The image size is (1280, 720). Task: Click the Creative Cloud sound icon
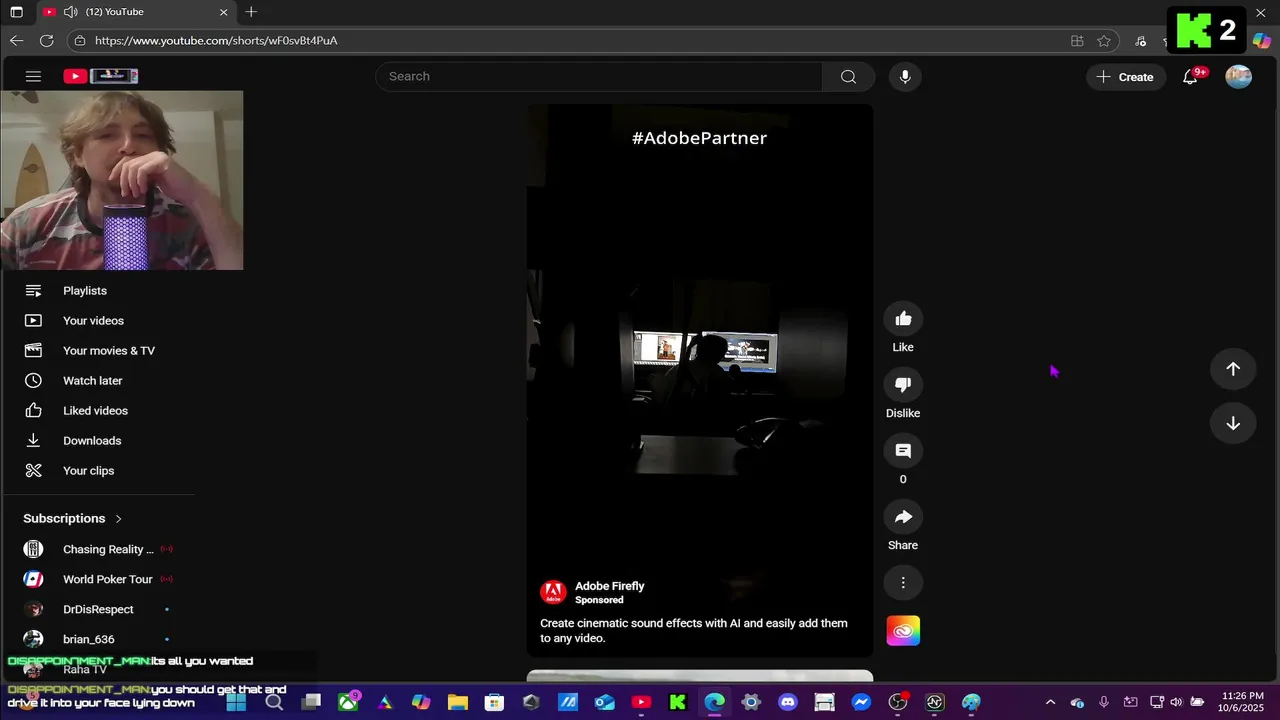[x=903, y=631]
